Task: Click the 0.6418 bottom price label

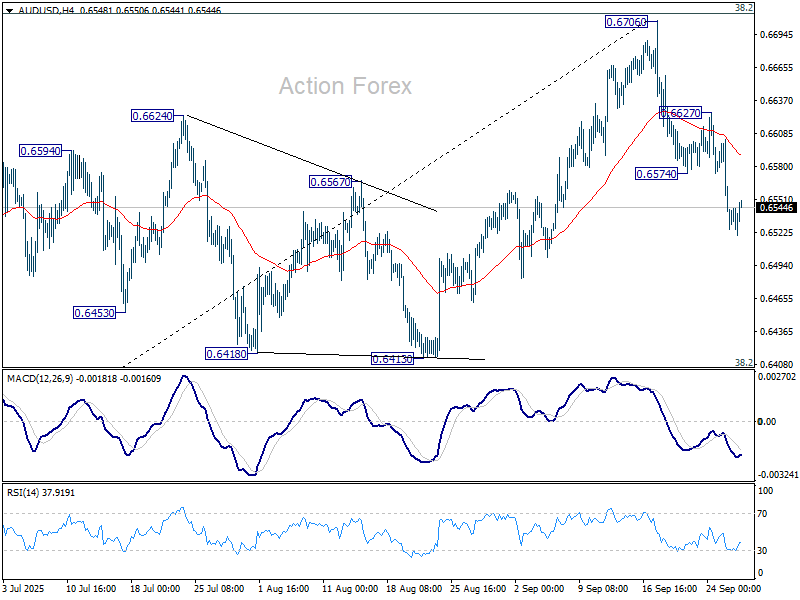Action: (226, 351)
